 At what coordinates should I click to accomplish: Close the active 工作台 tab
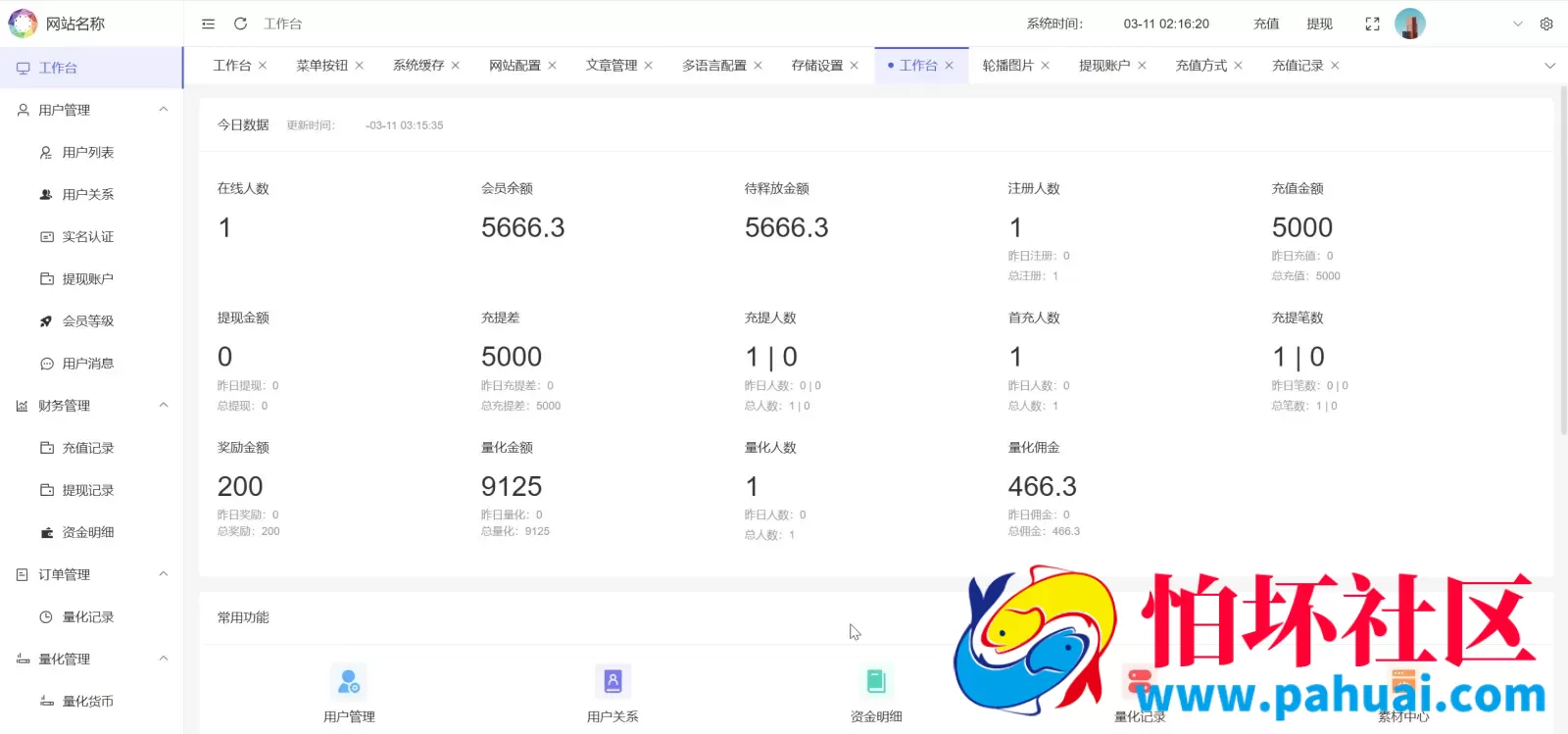[x=950, y=66]
